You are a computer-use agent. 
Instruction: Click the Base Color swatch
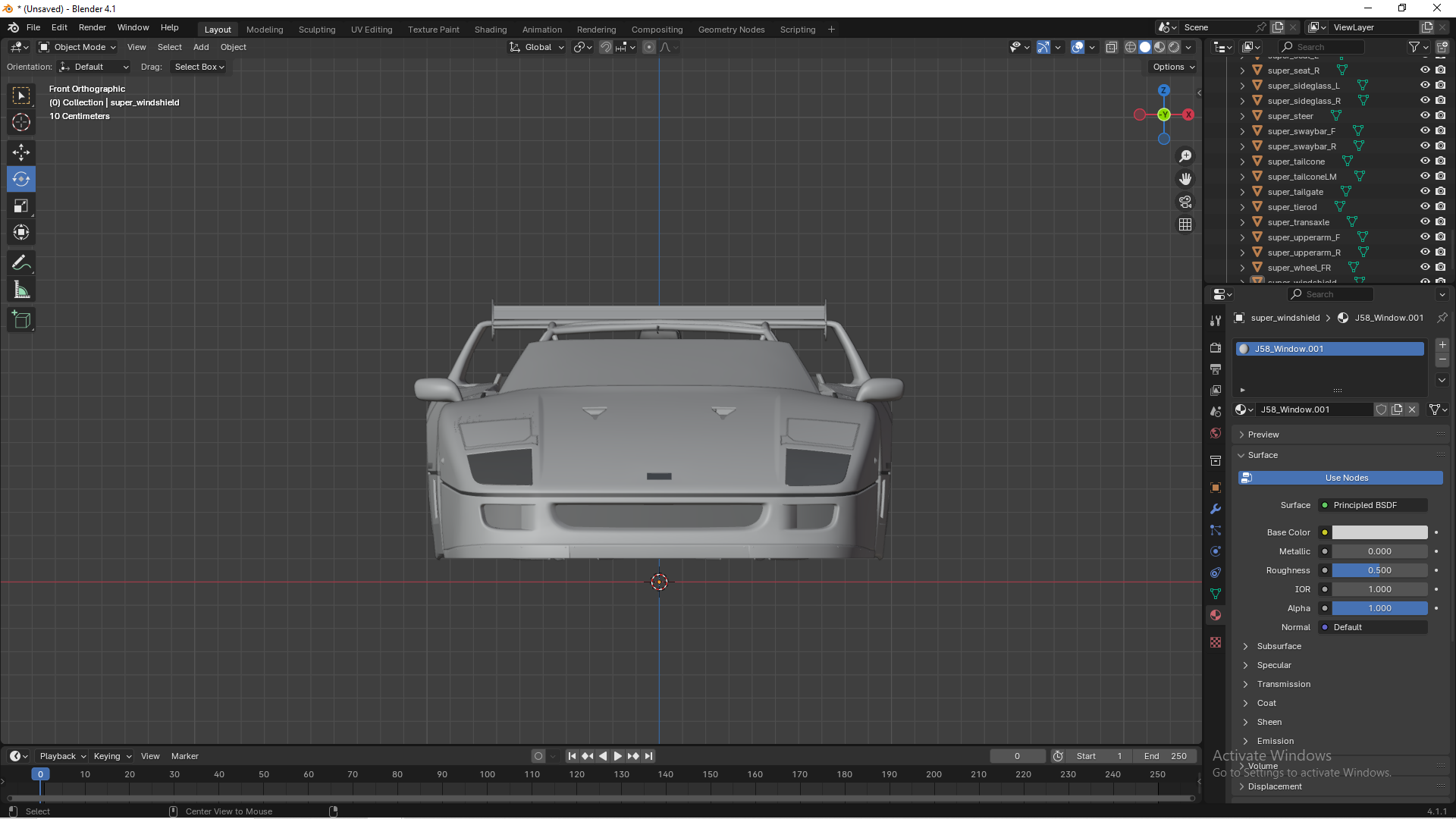(1379, 532)
